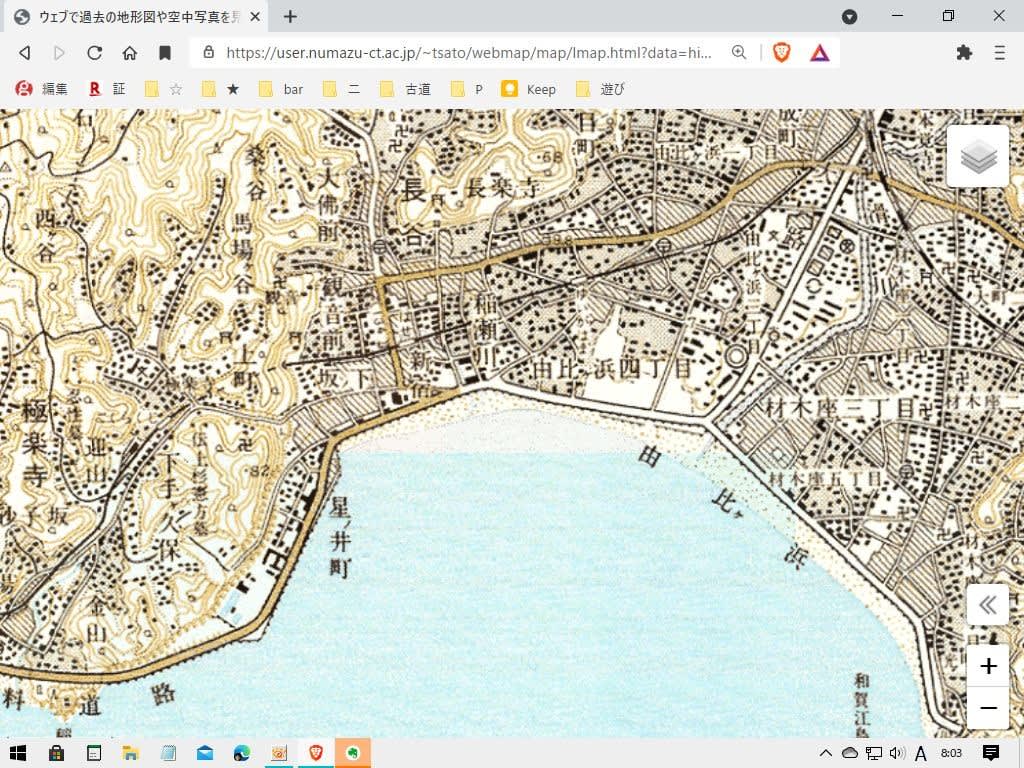The height and width of the screenshot is (768, 1024).
Task: Click the 星ノ井町 label on map
Action: click(x=340, y=536)
